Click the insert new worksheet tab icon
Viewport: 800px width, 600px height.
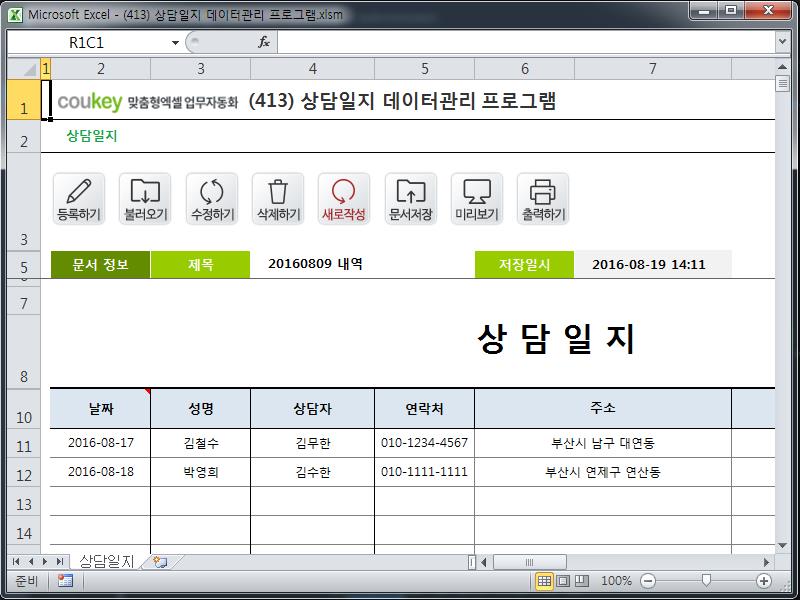pos(160,562)
